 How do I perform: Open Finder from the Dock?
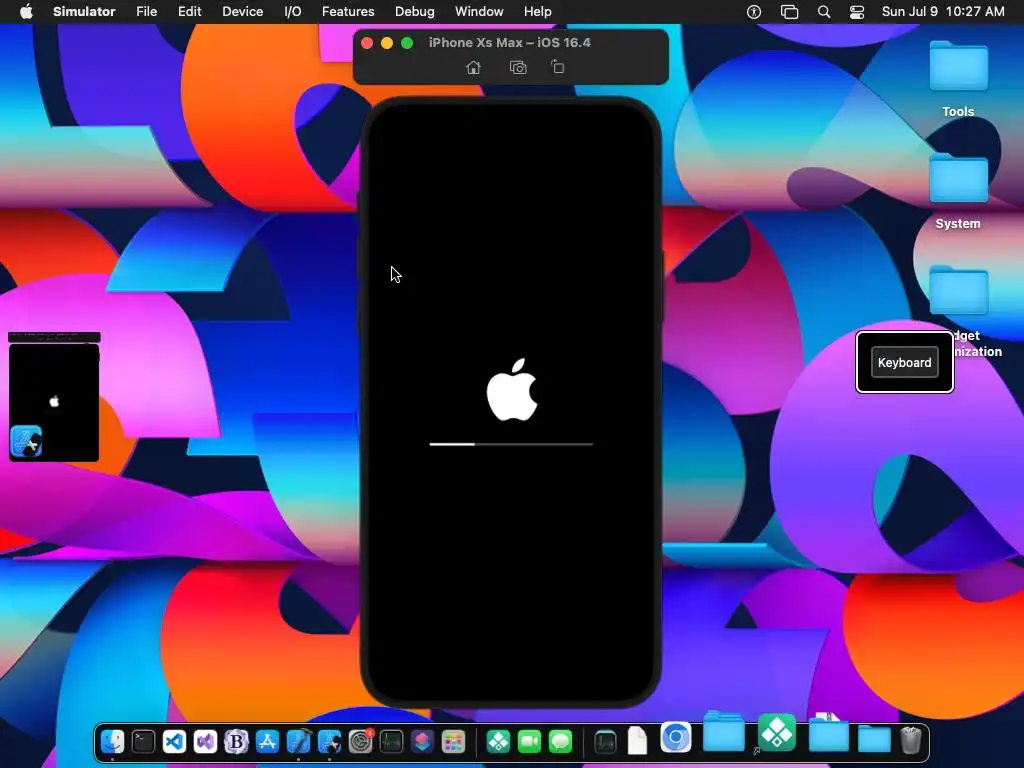coord(112,742)
